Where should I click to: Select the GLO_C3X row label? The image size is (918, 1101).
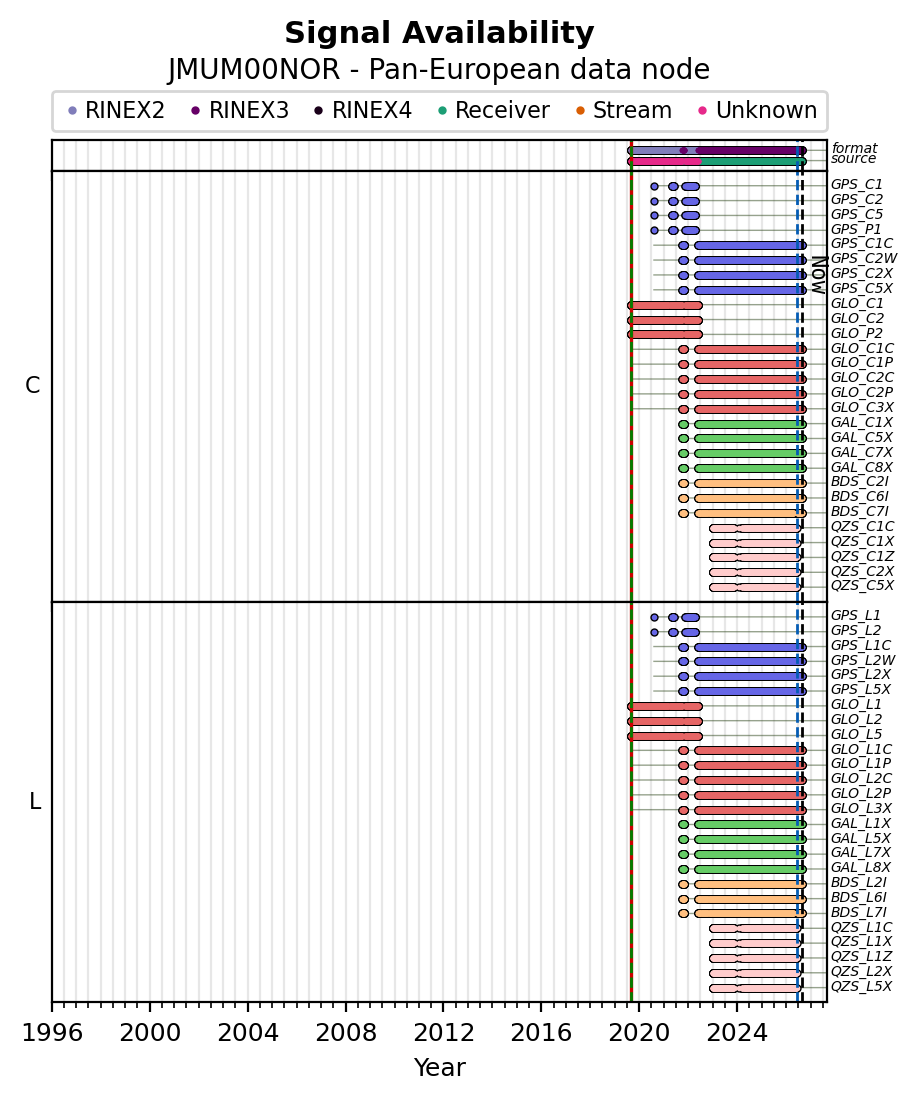click(x=863, y=407)
